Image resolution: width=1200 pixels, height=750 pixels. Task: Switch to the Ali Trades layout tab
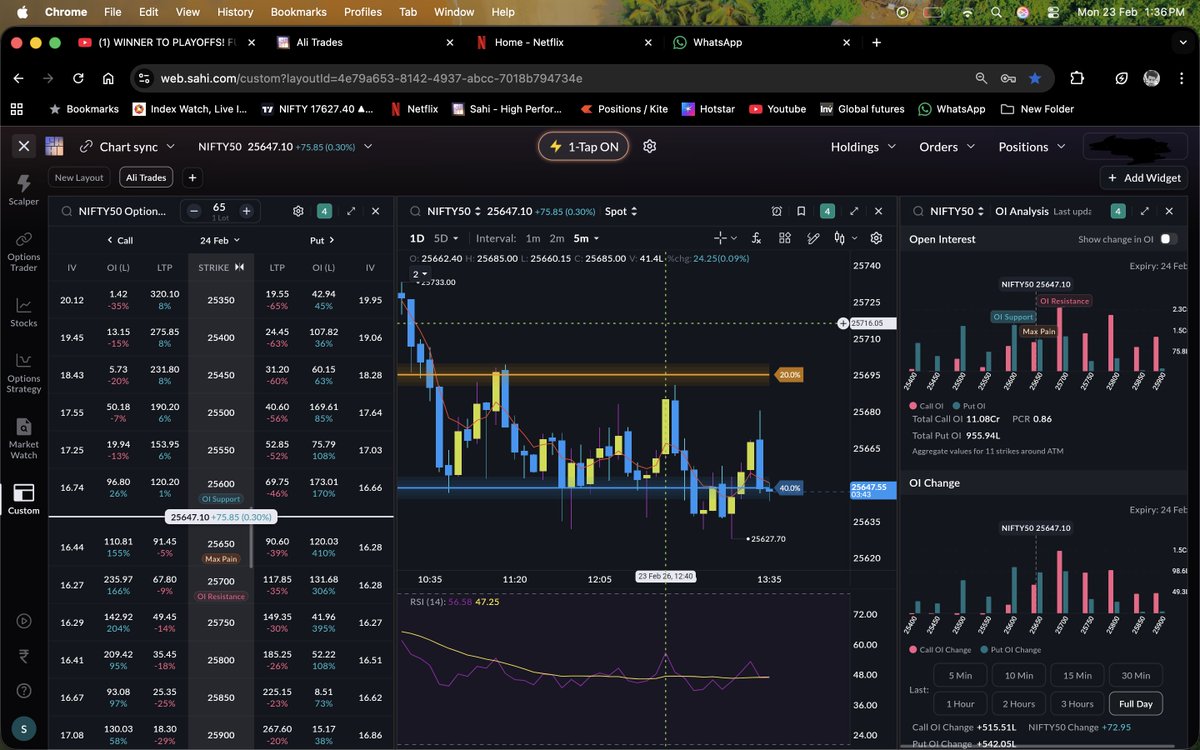[x=146, y=177]
